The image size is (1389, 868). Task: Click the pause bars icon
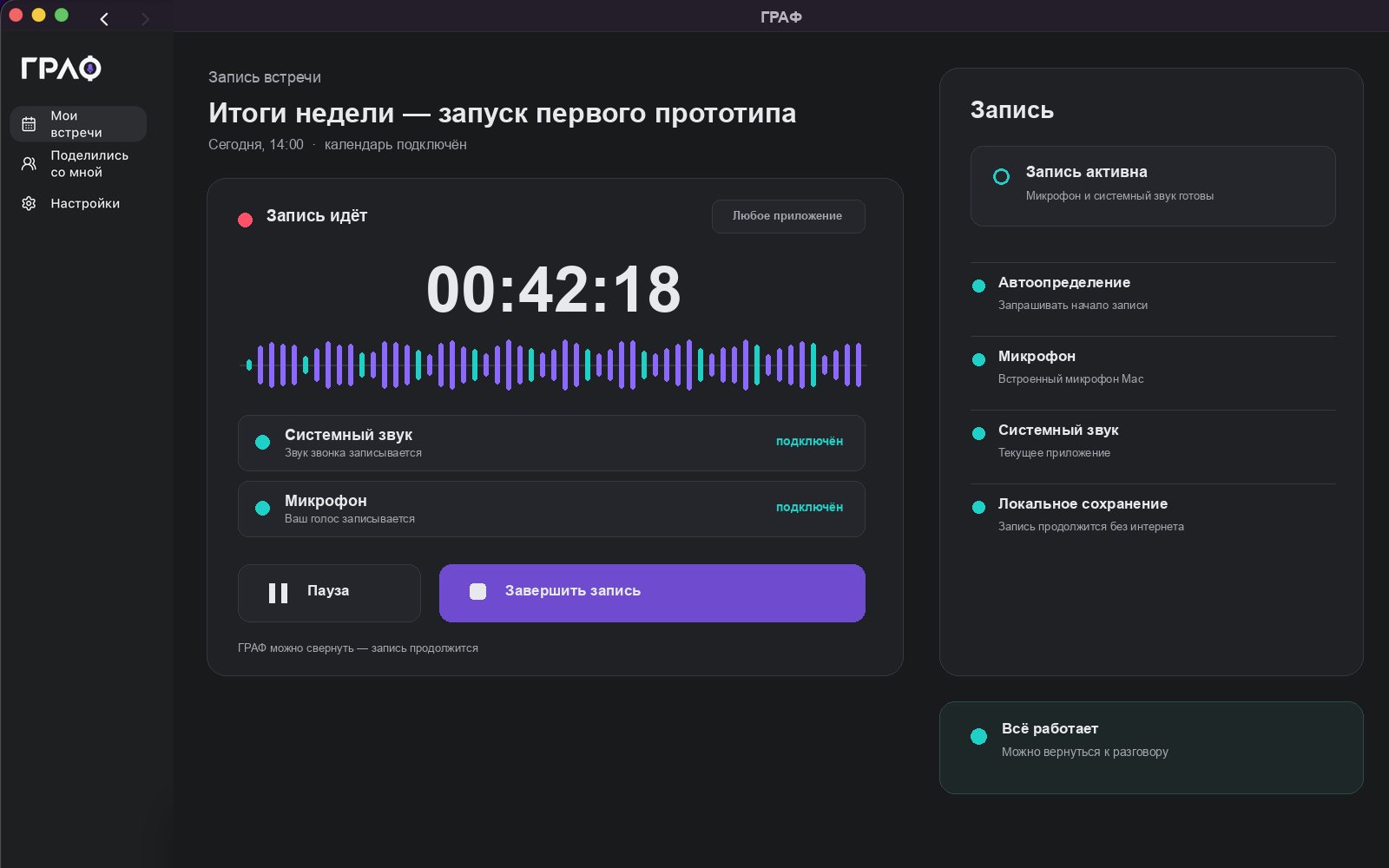(x=278, y=593)
